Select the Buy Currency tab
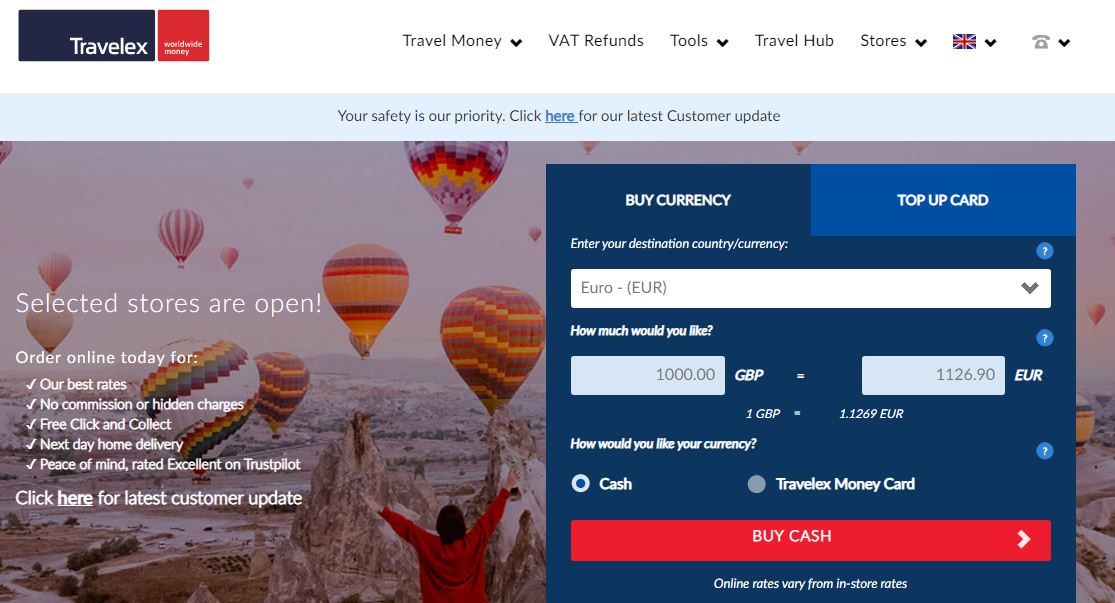This screenshot has height=603, width=1115. coord(678,200)
